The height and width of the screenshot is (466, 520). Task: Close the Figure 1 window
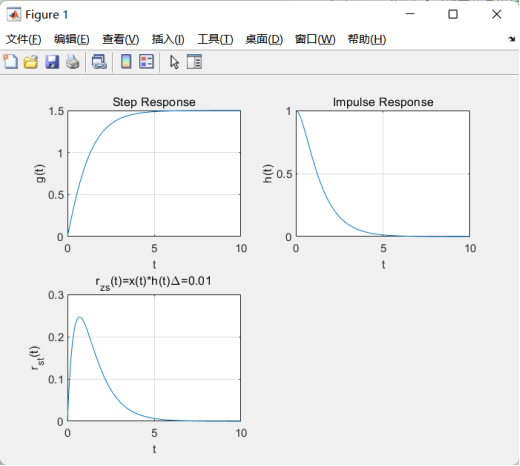tap(497, 14)
